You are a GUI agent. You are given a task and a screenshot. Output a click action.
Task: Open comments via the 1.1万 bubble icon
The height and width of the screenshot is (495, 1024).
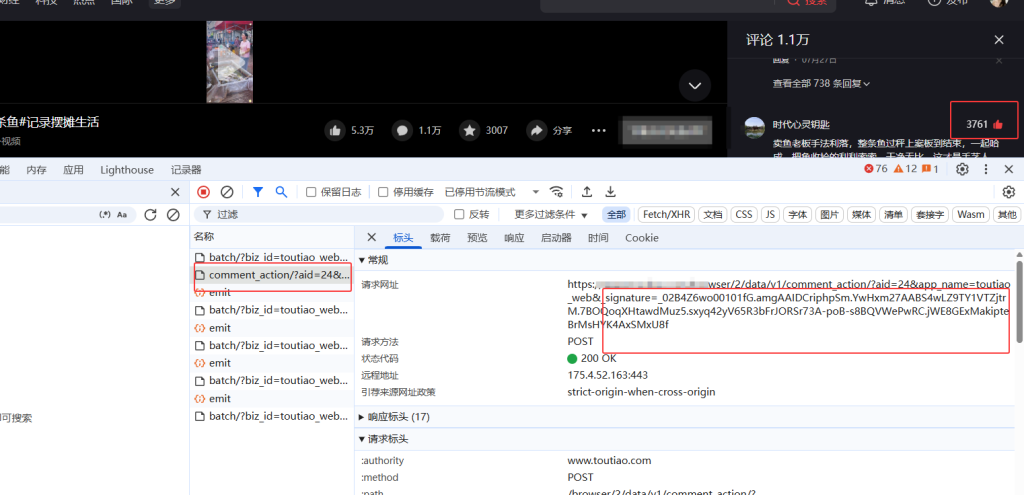point(402,131)
